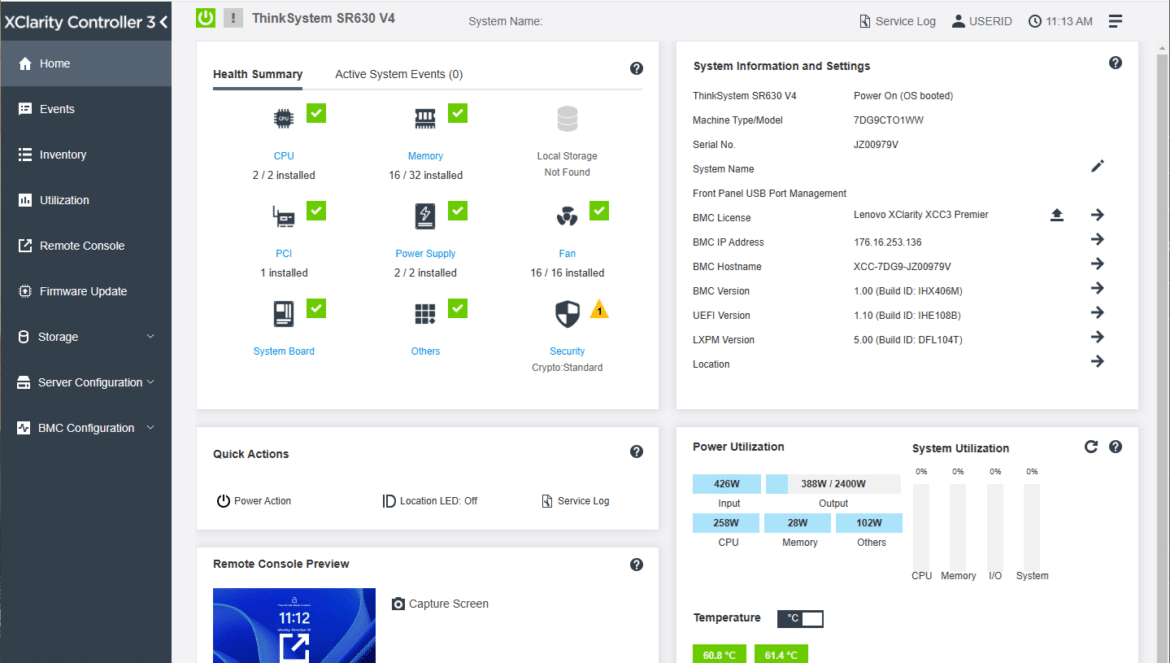Click the Memory module icon
Viewport: 1170px width, 663px height.
[x=425, y=119]
